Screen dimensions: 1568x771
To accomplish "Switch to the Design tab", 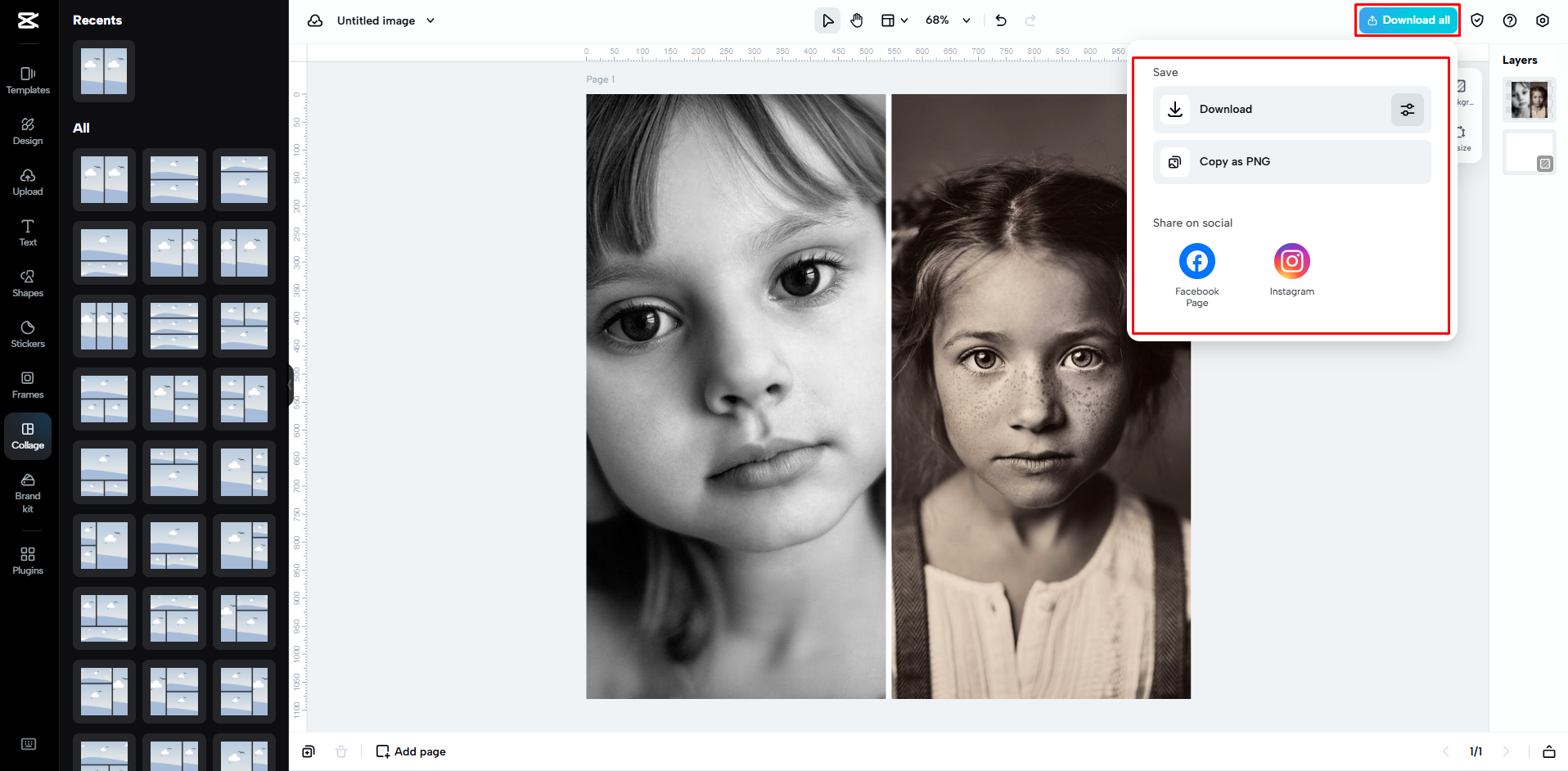I will point(27,131).
